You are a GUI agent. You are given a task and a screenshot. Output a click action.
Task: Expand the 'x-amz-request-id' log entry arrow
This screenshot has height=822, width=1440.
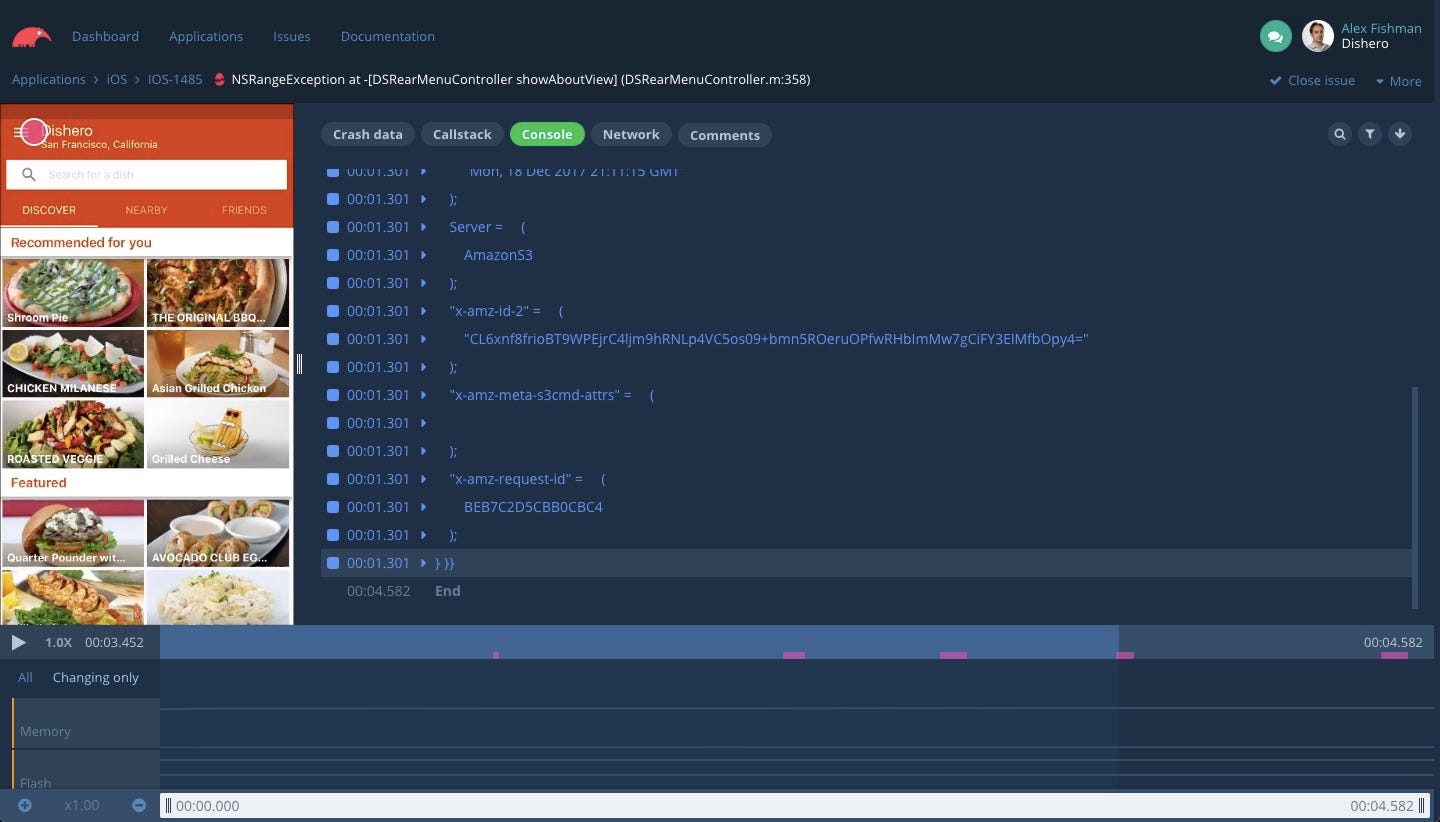tap(424, 479)
